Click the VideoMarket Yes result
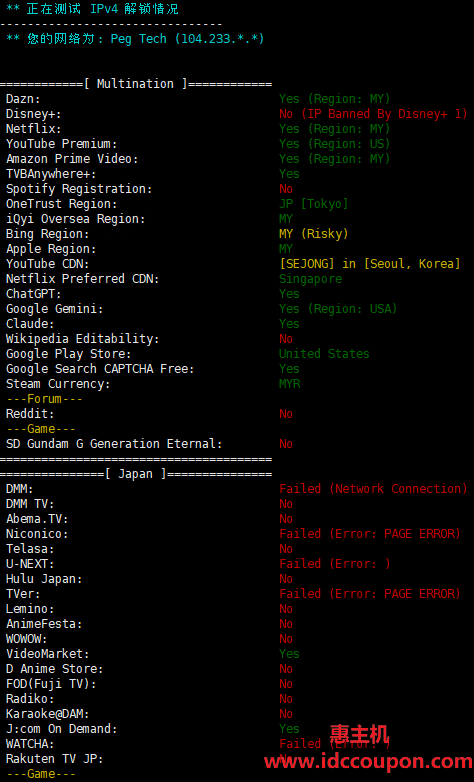 tap(289, 654)
